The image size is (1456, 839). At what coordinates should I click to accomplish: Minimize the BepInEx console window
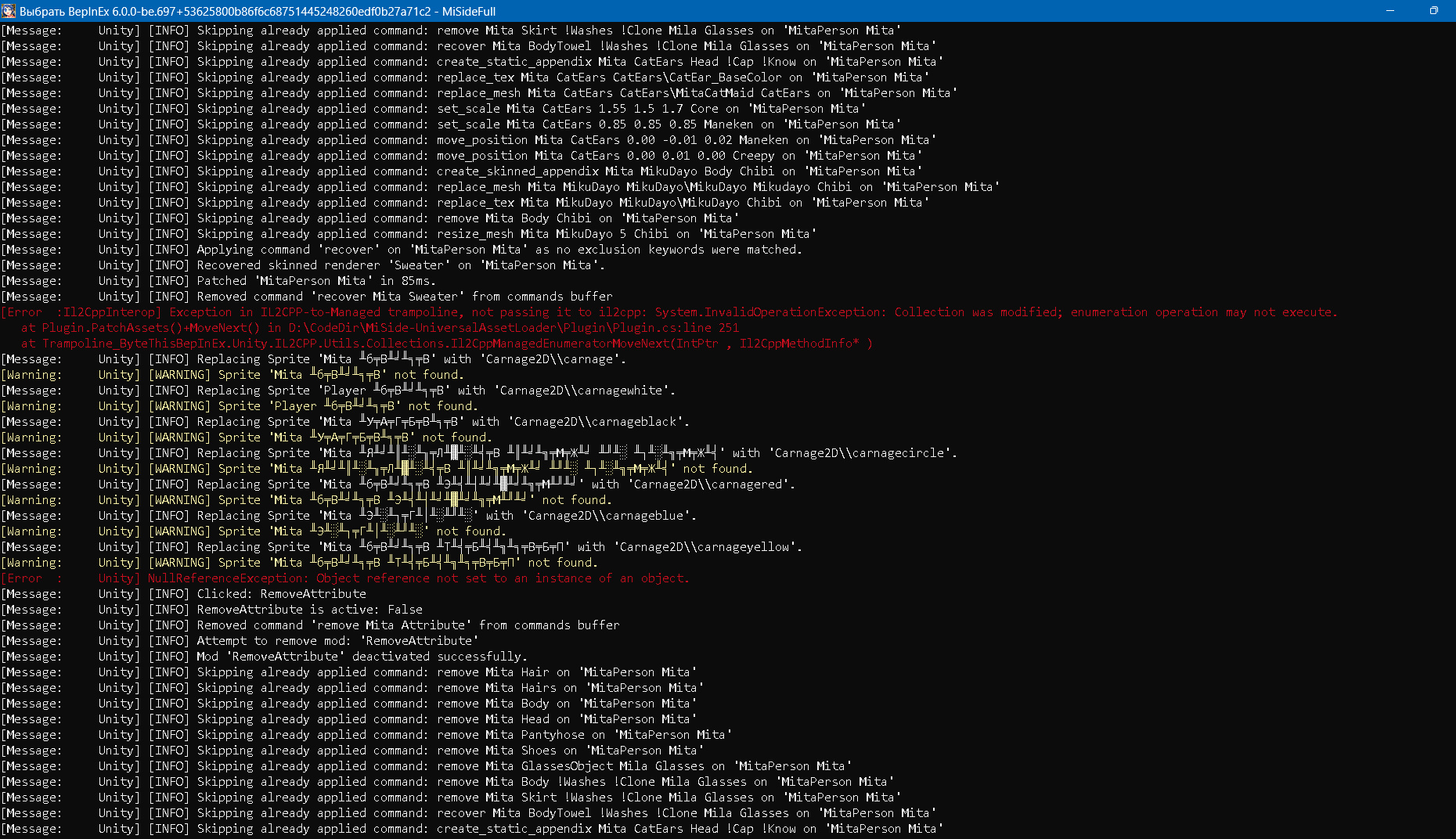click(1390, 11)
